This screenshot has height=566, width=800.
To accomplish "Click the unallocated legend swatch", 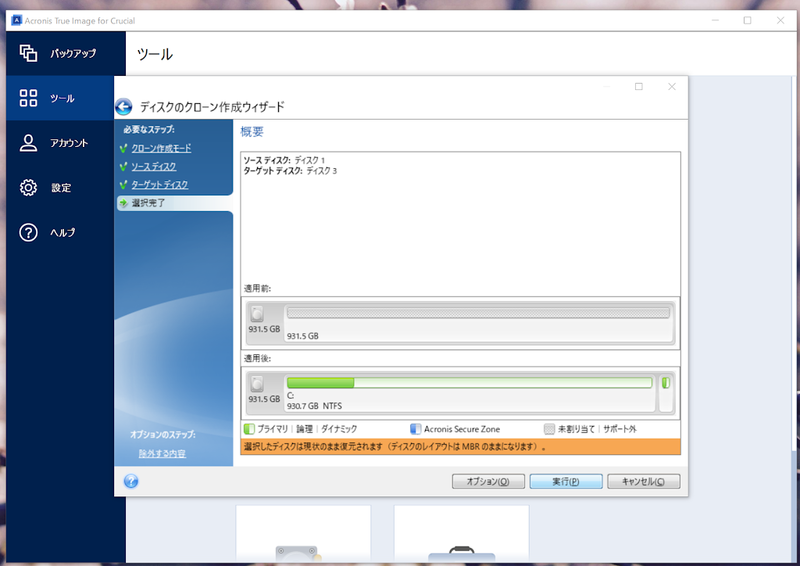I will pyautogui.click(x=549, y=429).
